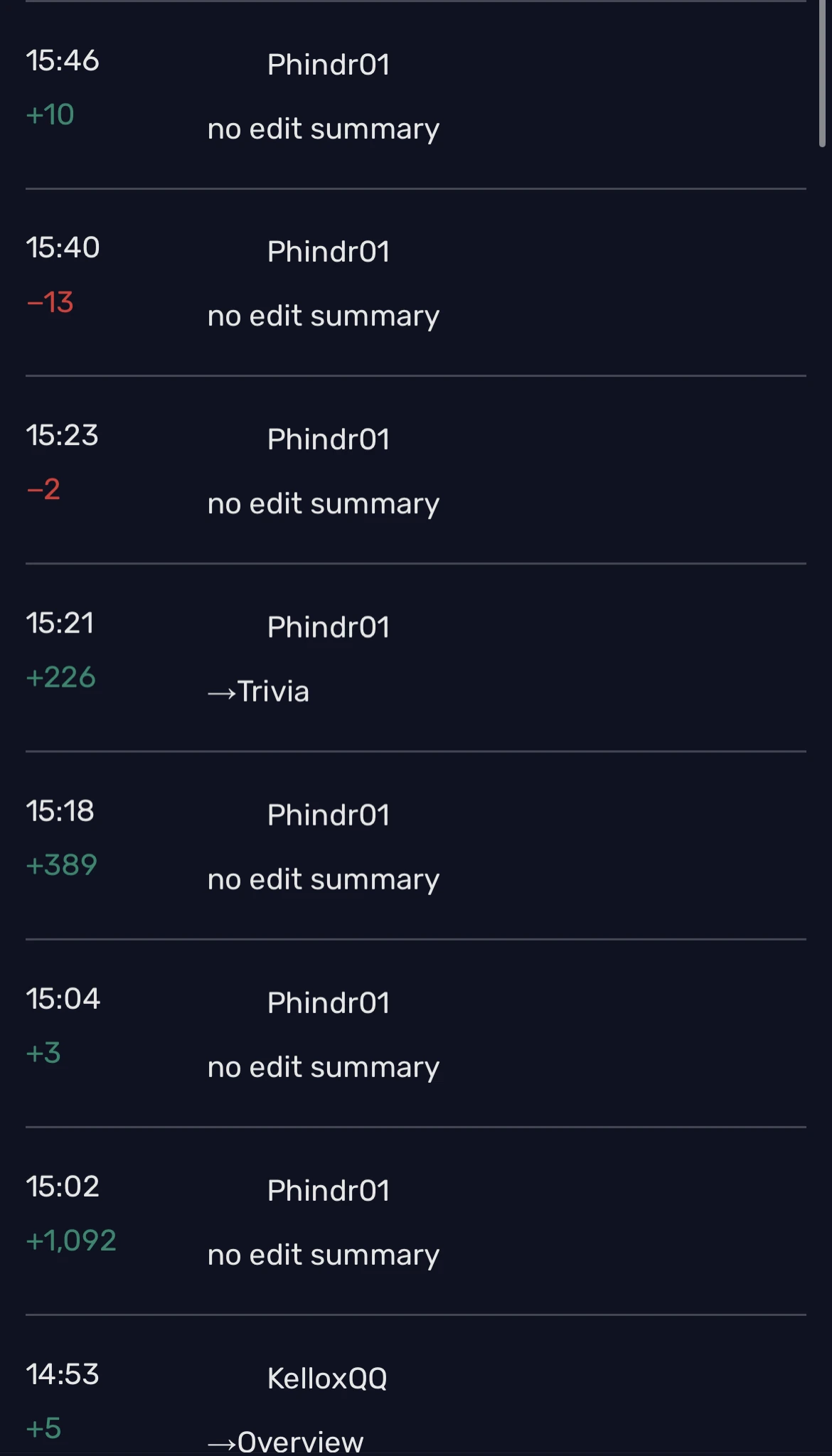Open the 15:02 revision timestamp
832x1456 pixels.
(63, 1187)
